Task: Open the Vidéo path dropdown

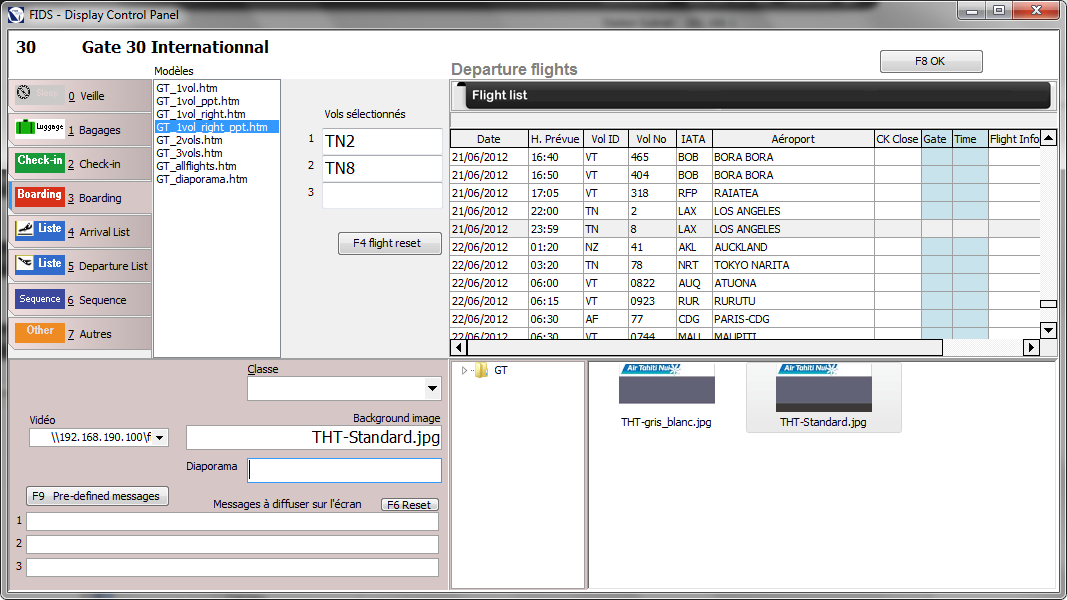Action: pos(160,437)
